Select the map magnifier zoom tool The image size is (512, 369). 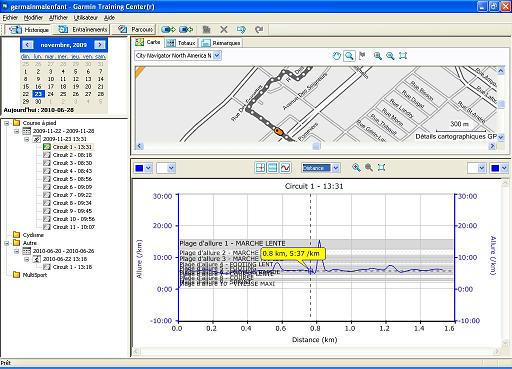(349, 56)
